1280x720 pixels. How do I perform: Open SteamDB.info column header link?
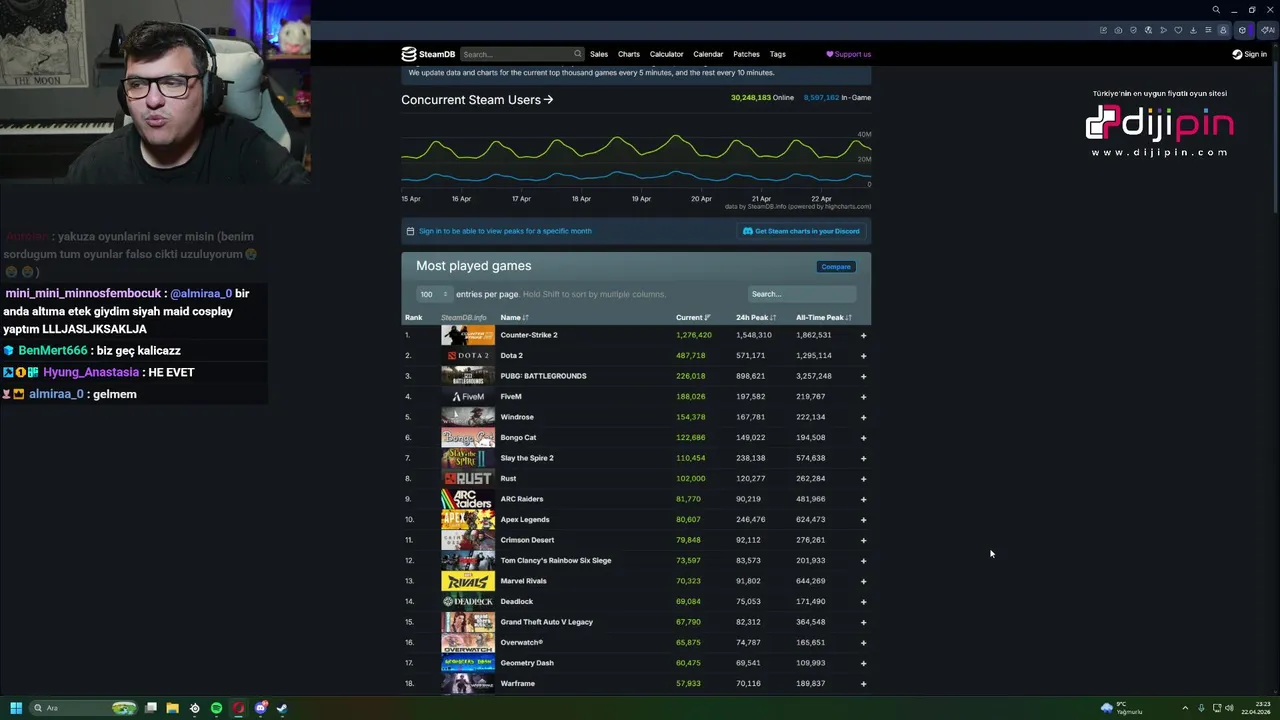[464, 318]
